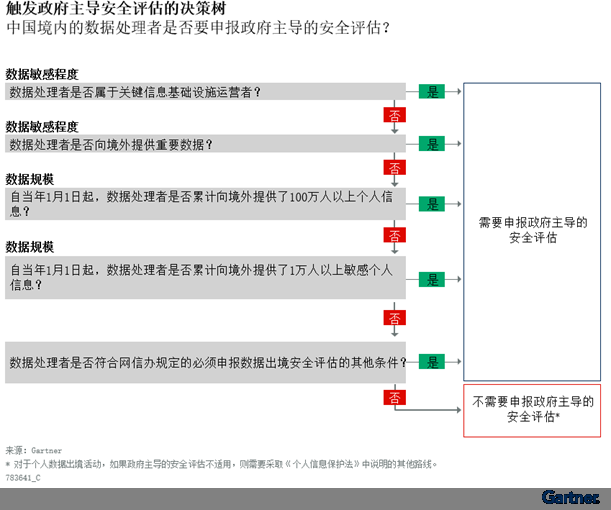
Task: Select 数据敏感程度 heading above 重要数据 question
Action: click(x=42, y=127)
